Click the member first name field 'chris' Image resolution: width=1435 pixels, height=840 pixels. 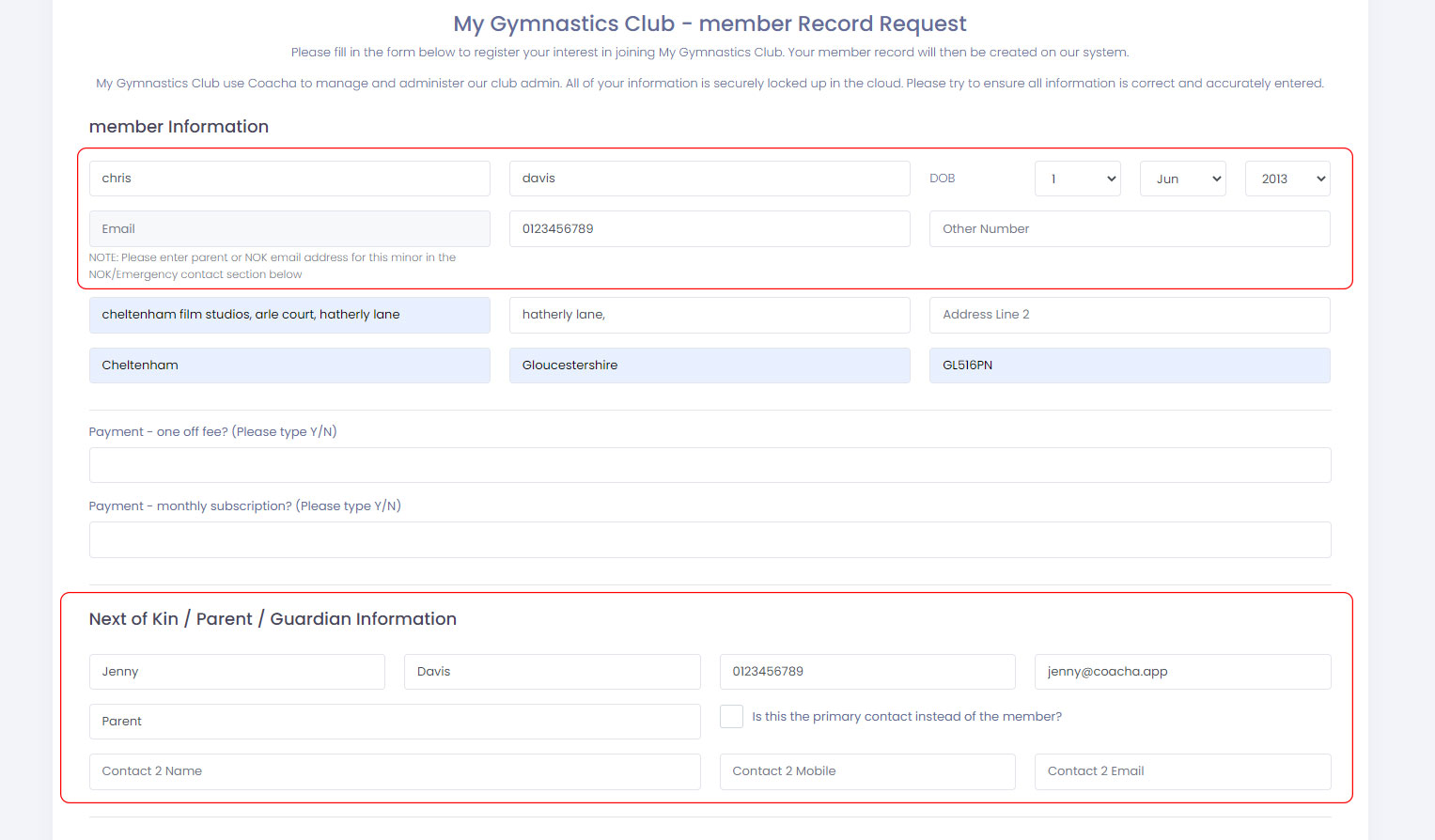289,179
